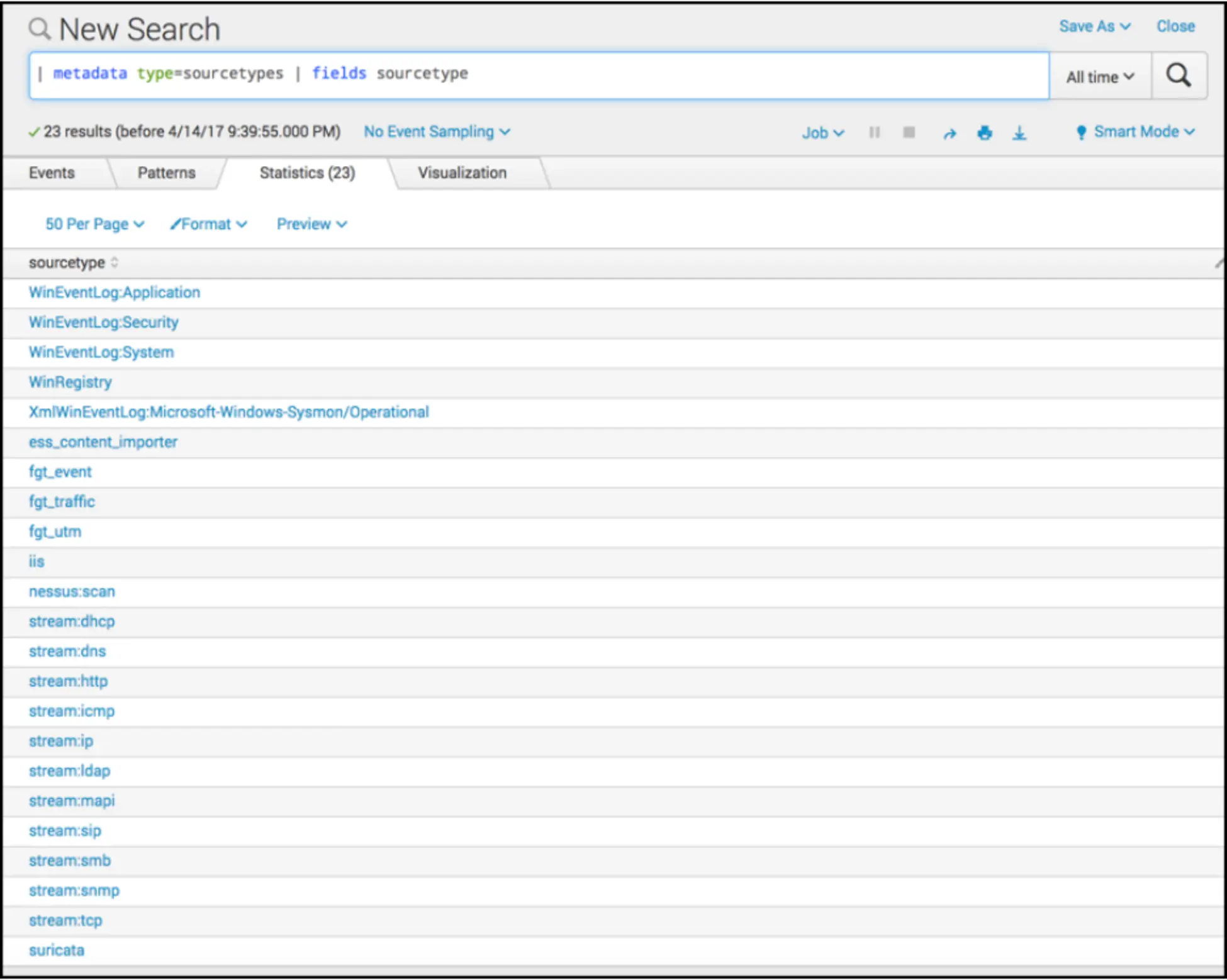Toggle the No Event Sampling setting
The width and height of the screenshot is (1227, 980).
click(x=436, y=131)
